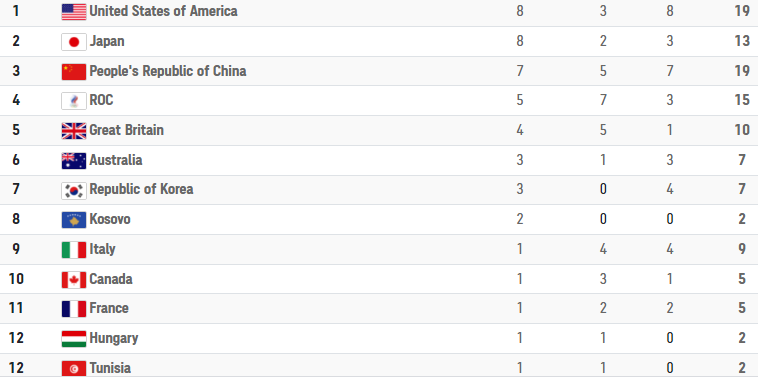Open People's Republic of China country link

coord(168,71)
